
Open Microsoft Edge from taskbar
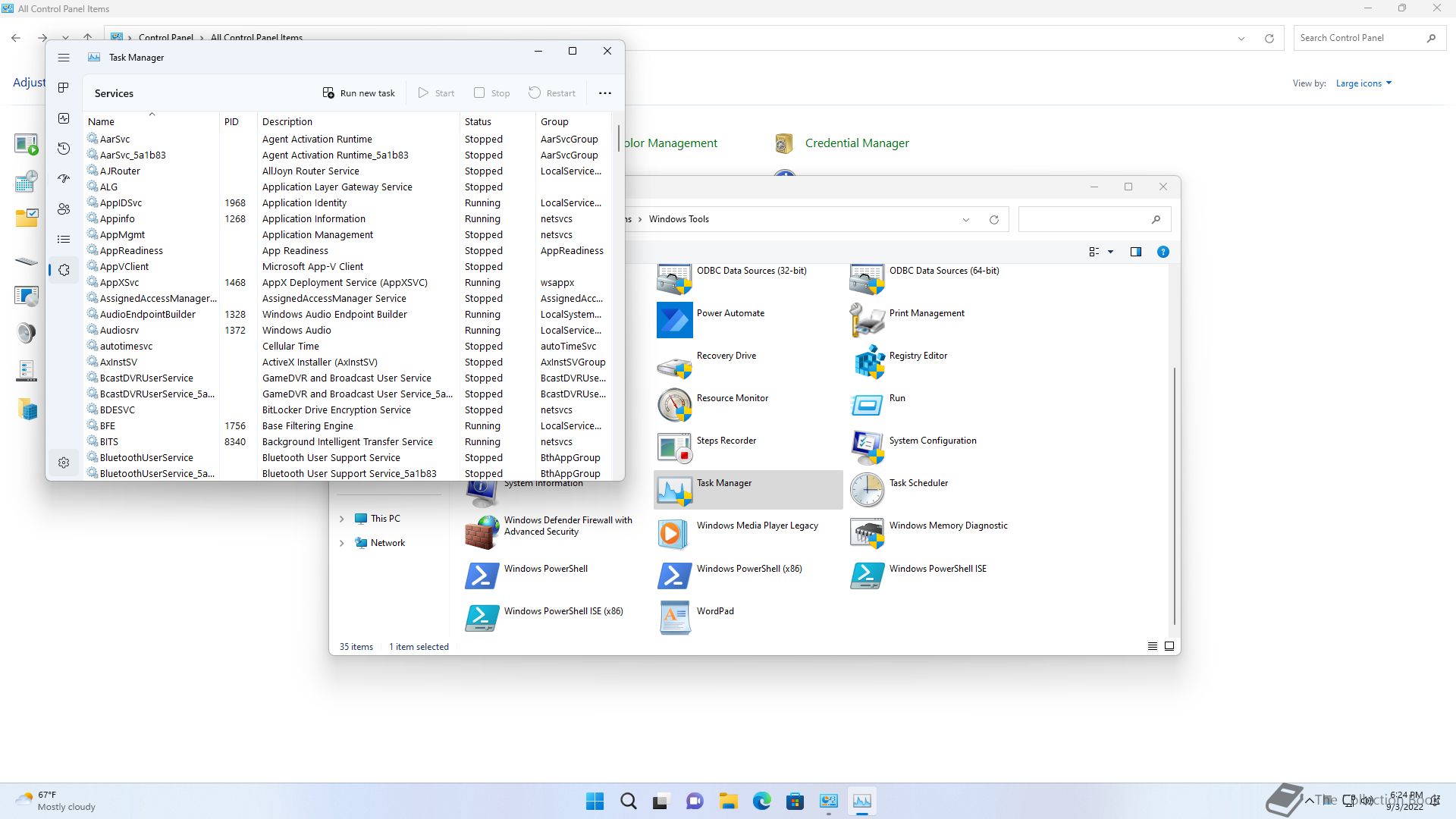[761, 801]
